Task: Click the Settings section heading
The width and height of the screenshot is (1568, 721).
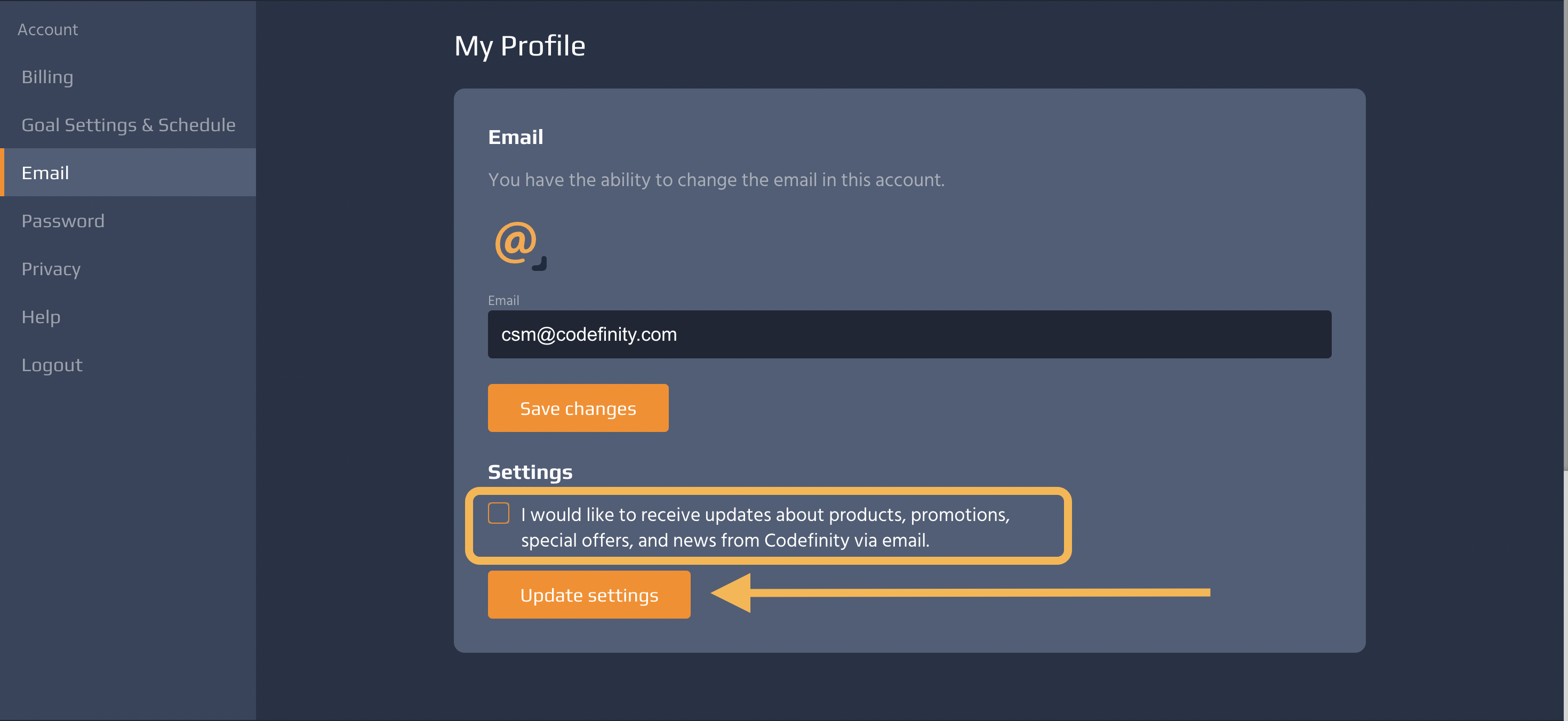Action: pyautogui.click(x=530, y=472)
